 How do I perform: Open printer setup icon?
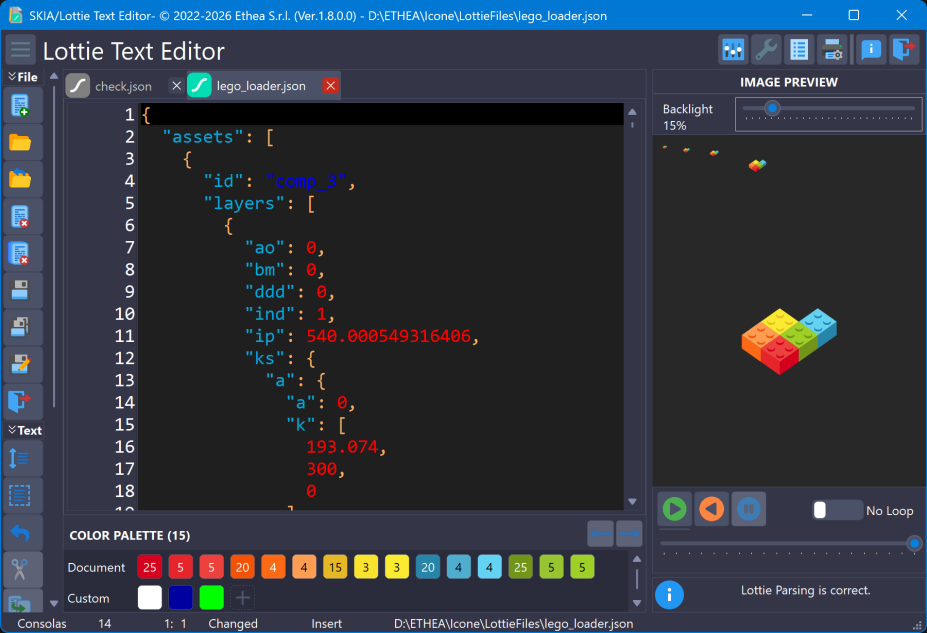coord(832,50)
